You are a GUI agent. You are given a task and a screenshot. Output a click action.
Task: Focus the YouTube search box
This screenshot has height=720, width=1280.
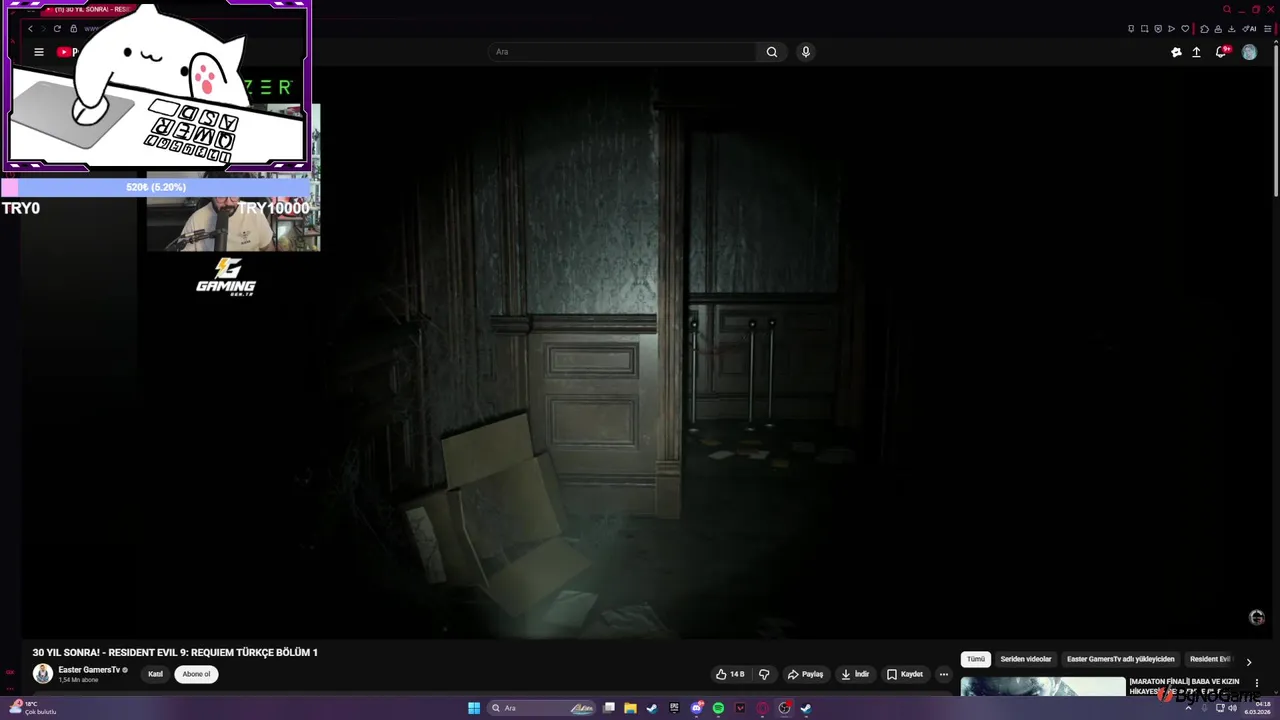(624, 52)
